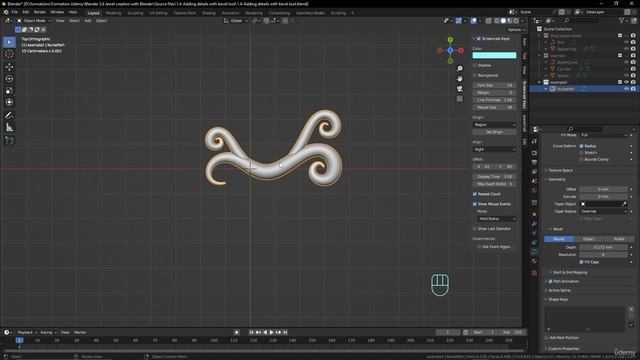Toggle the Show Mouse Events checkbox
Screen dimensions: 640x360
point(475,204)
